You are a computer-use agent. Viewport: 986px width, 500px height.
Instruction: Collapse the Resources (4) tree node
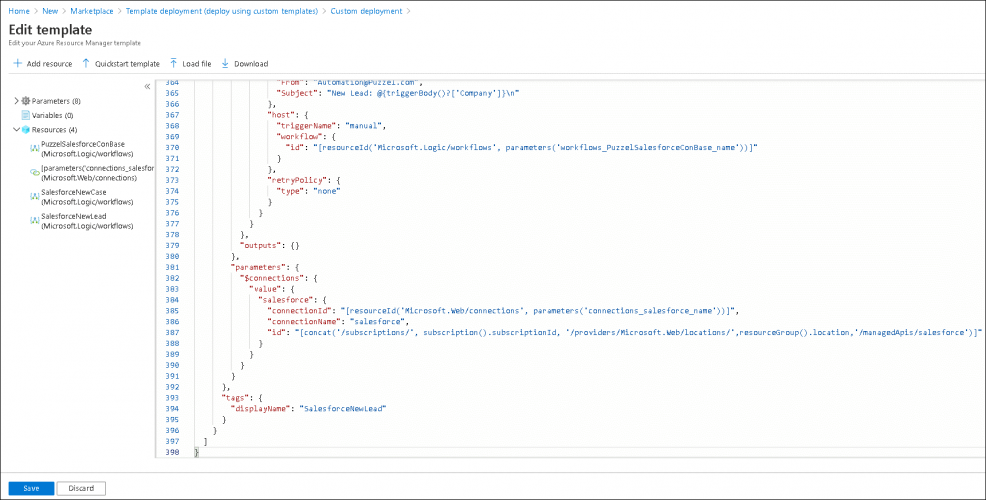(x=16, y=129)
